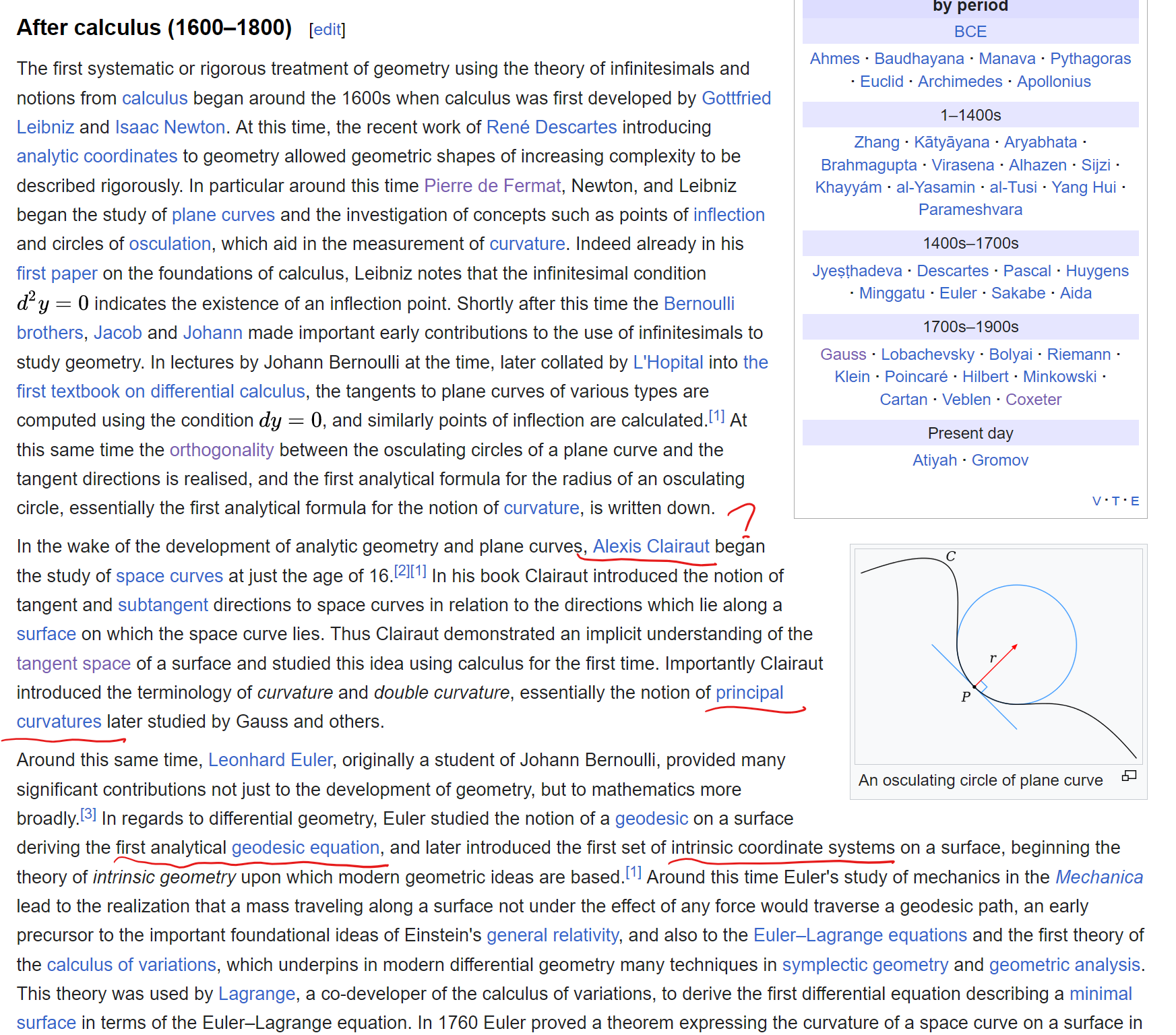Image resolution: width=1176 pixels, height=1035 pixels.
Task: Open Atiyah under Present day
Action: pyautogui.click(x=935, y=460)
